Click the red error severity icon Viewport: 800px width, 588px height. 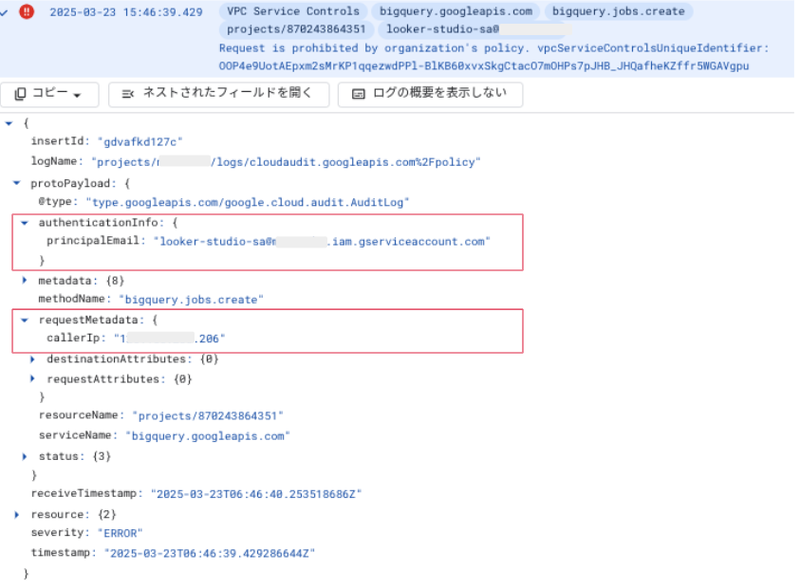(x=27, y=11)
